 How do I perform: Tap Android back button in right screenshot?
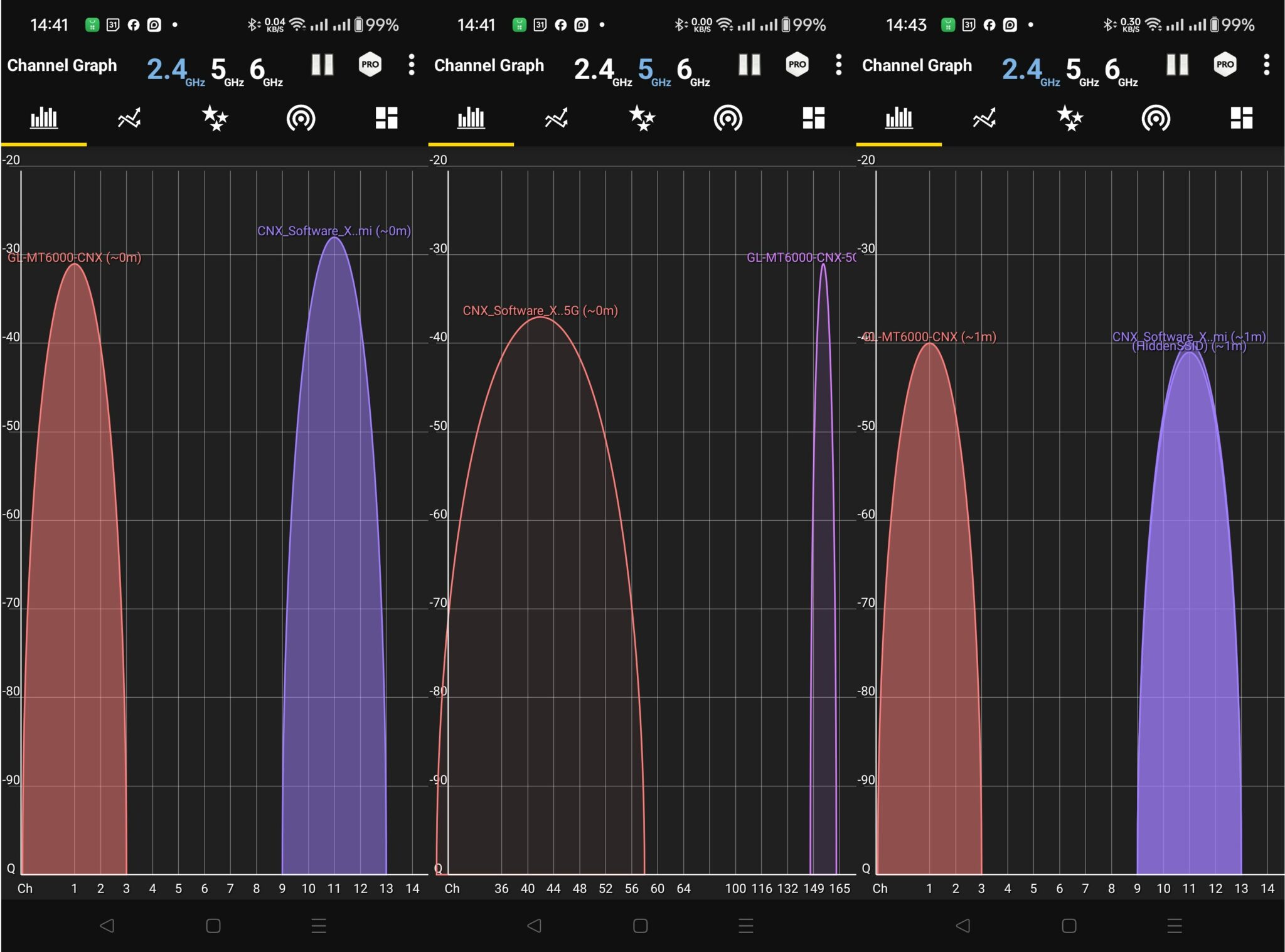[963, 925]
